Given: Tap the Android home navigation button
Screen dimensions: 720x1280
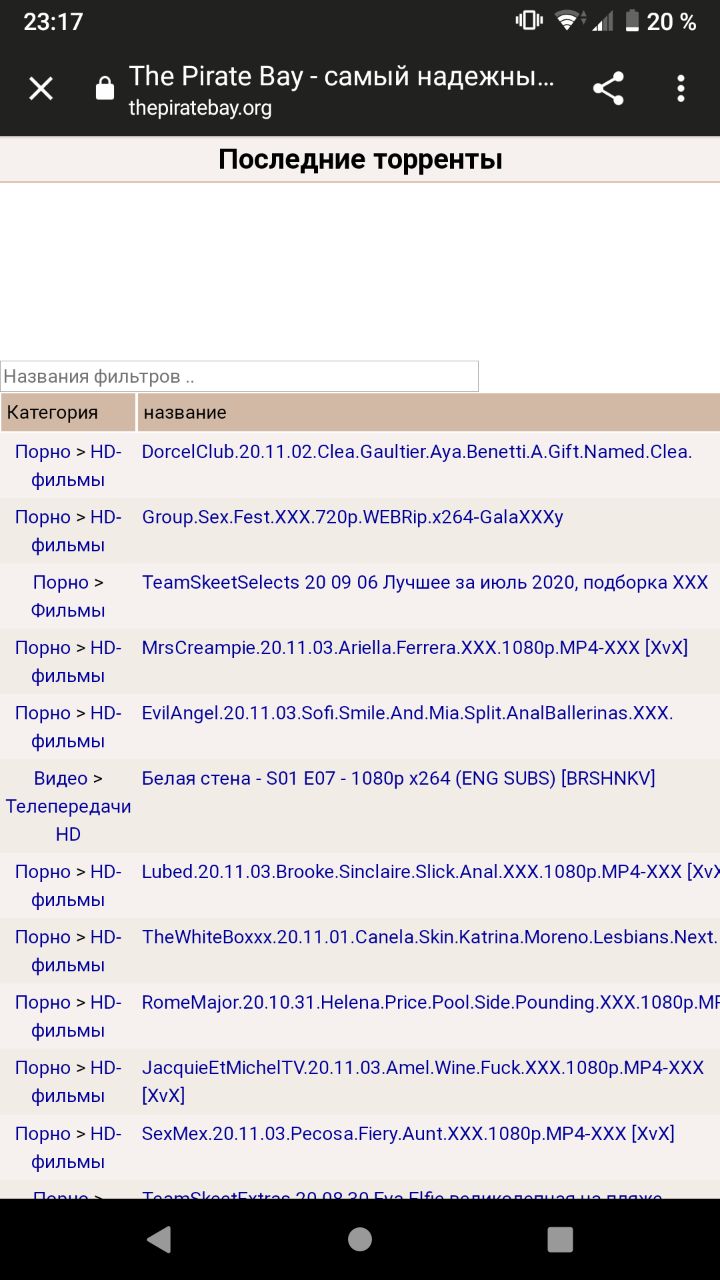Looking at the screenshot, I should pos(360,1240).
